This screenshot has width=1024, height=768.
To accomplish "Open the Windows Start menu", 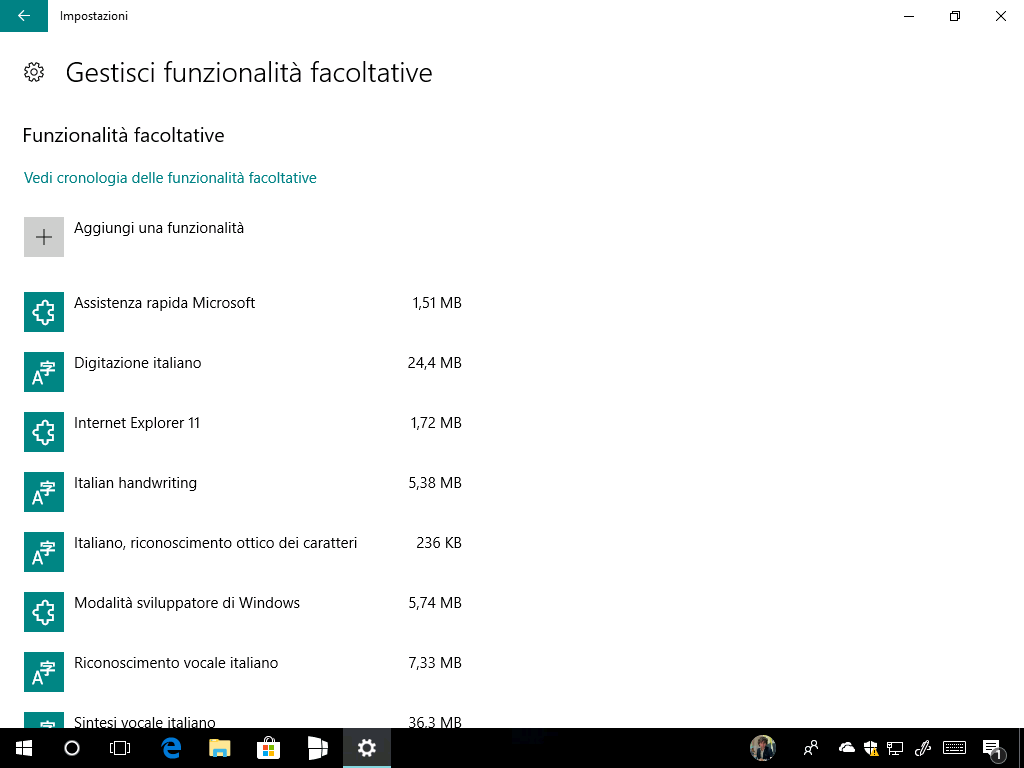I will coord(24,748).
